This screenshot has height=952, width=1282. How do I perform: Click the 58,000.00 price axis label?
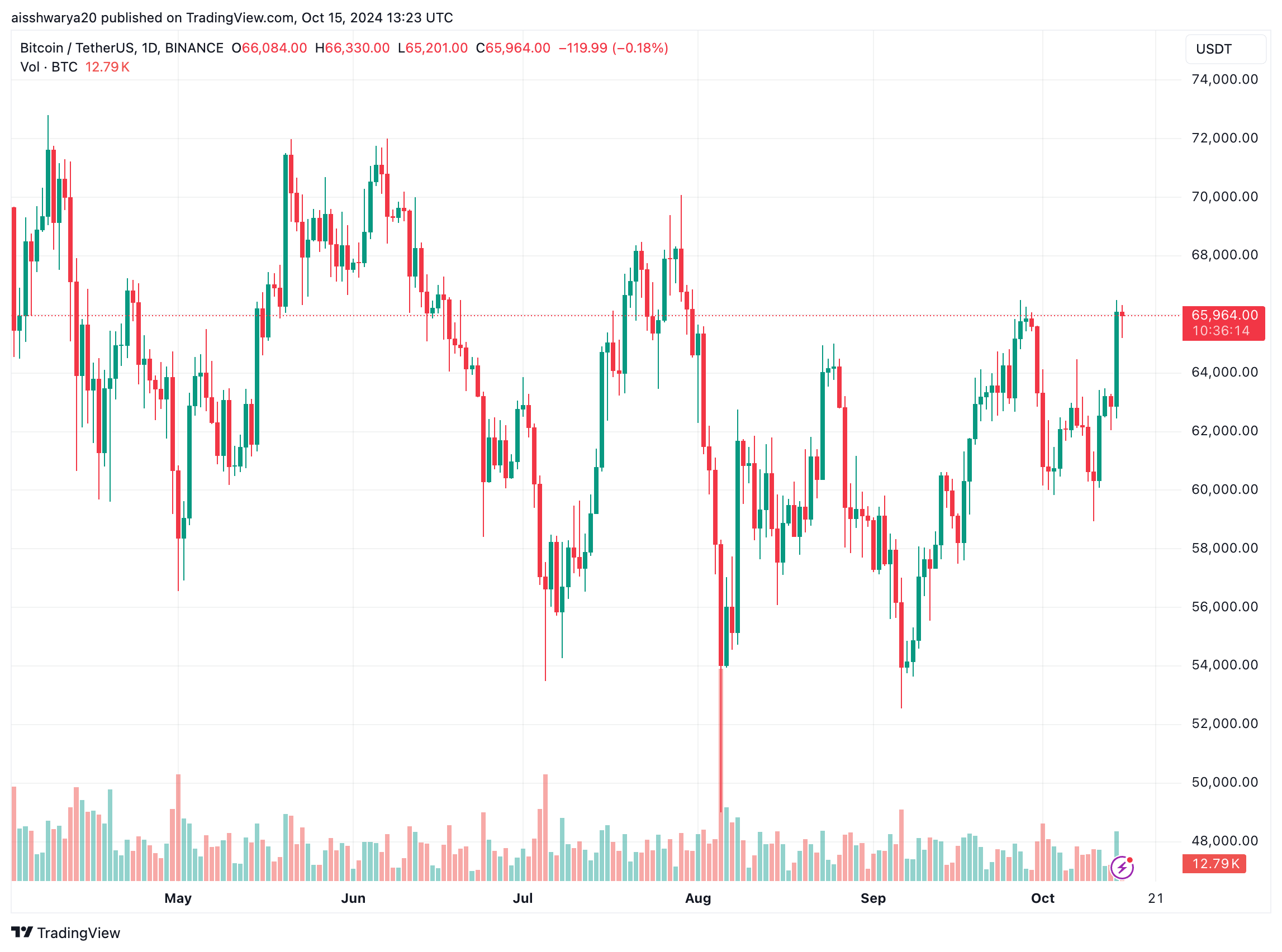[x=1224, y=548]
